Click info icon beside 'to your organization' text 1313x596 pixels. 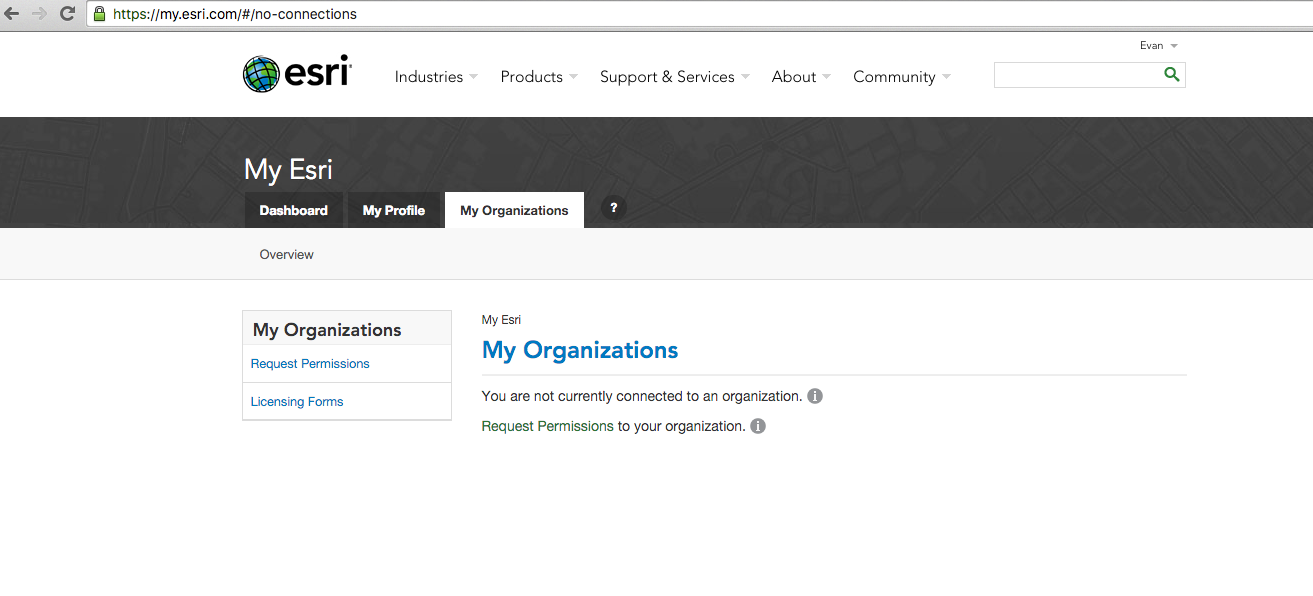pos(758,426)
